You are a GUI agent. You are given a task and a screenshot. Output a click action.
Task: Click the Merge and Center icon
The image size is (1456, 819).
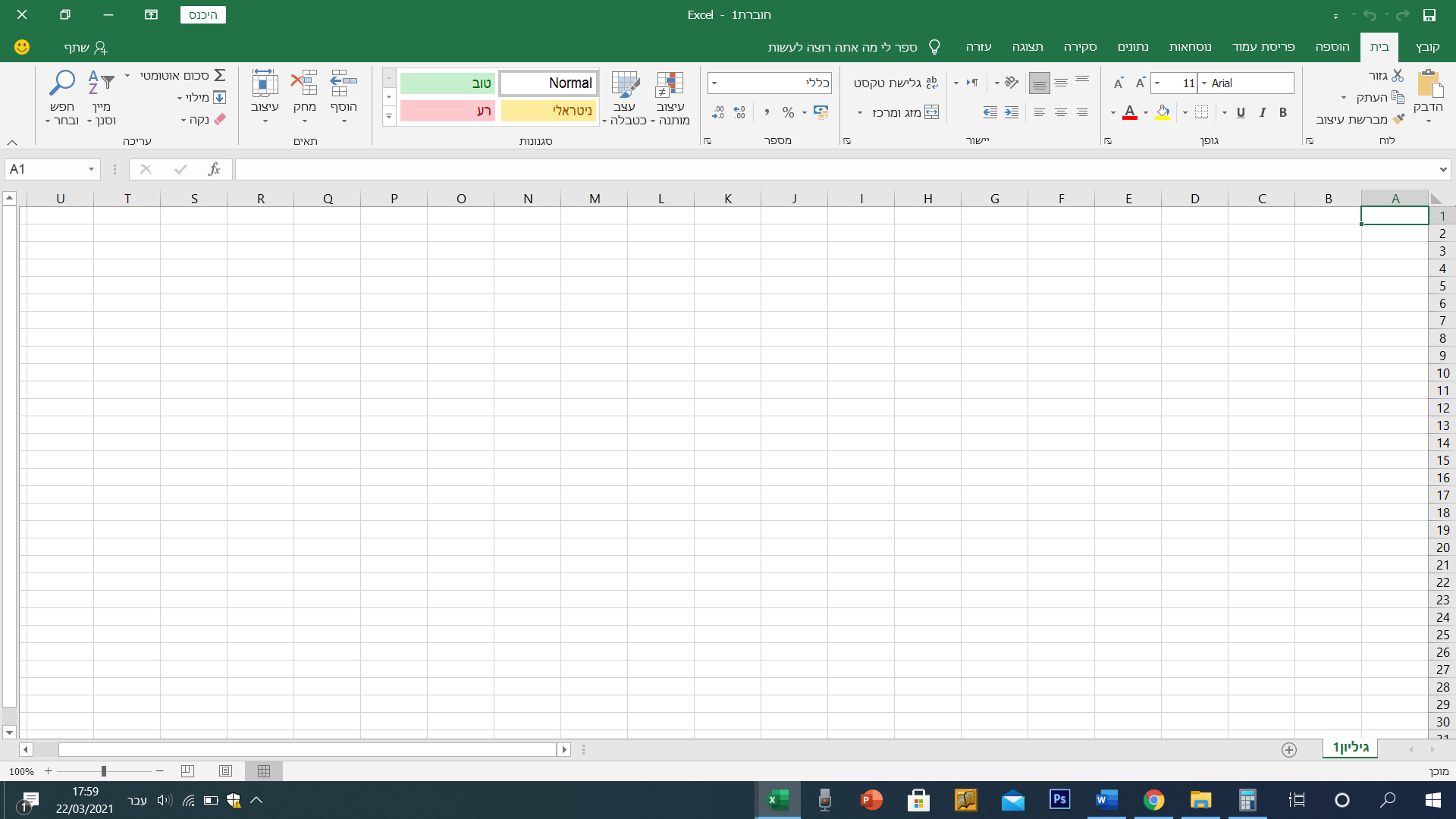pyautogui.click(x=931, y=112)
